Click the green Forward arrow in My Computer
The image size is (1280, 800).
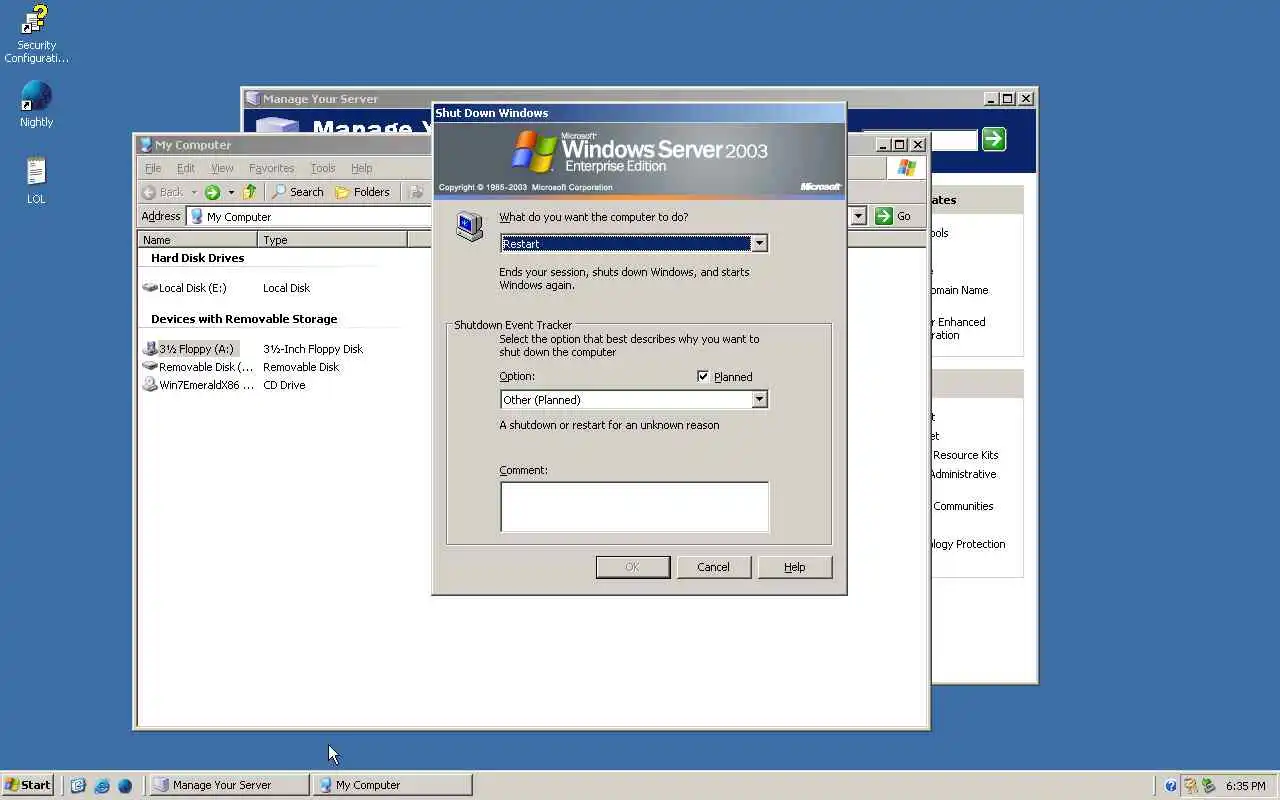[212, 192]
